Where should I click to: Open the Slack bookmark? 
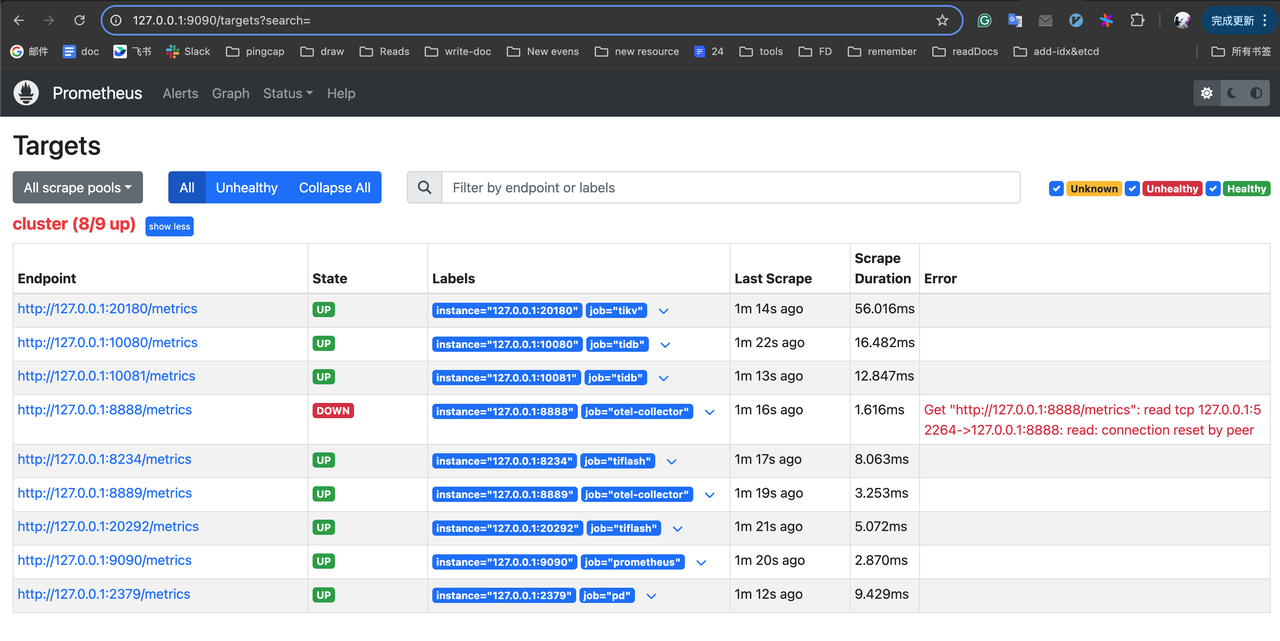pyautogui.click(x=188, y=51)
